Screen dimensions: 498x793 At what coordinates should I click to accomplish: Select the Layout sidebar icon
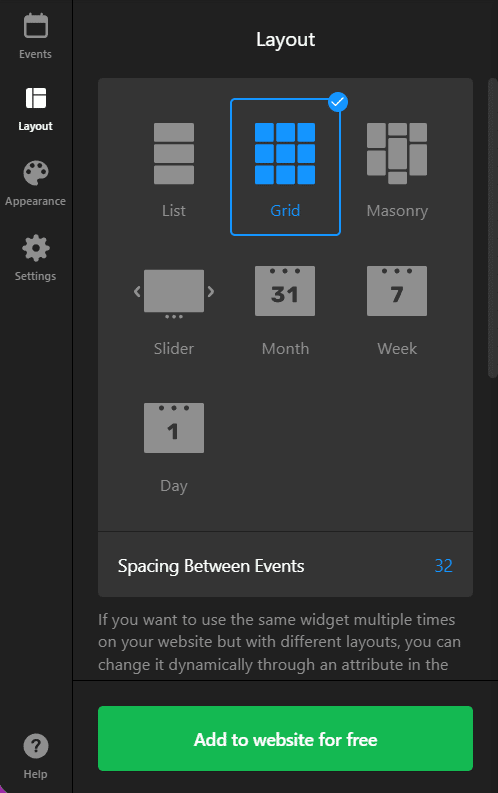[35, 98]
